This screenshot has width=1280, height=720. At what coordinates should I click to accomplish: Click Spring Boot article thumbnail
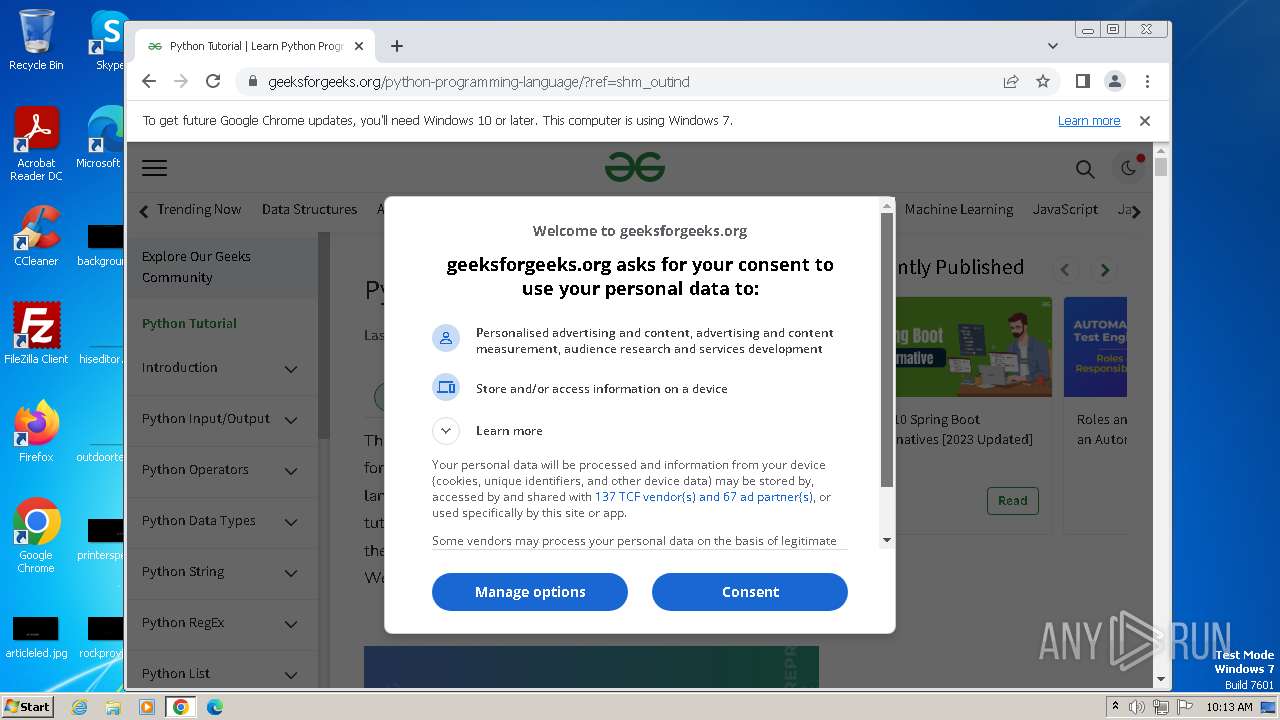click(973, 346)
